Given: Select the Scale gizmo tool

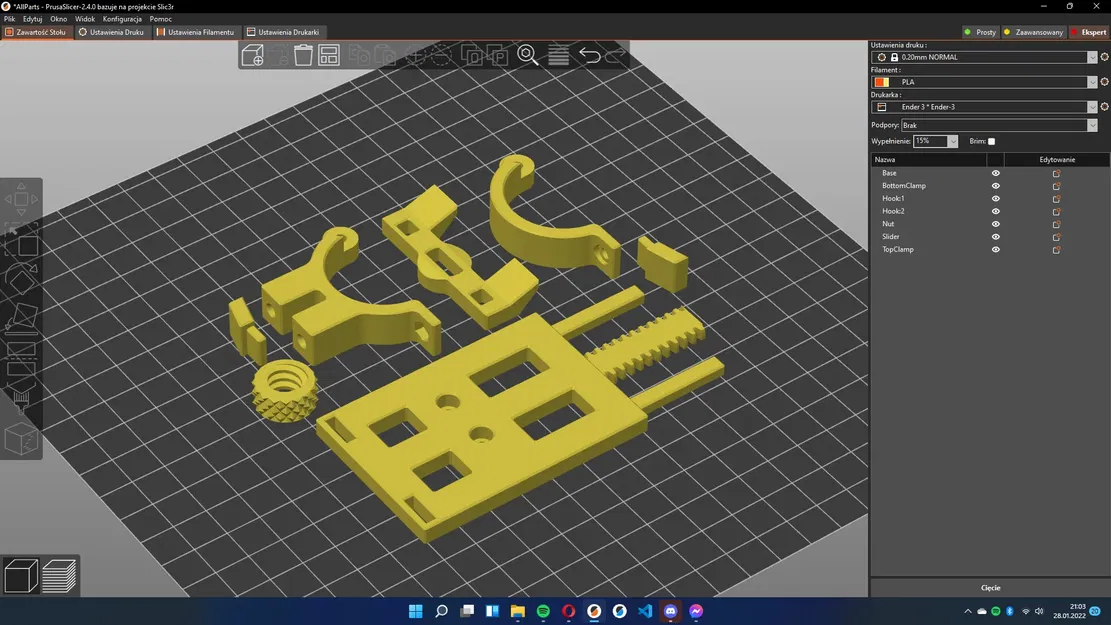Looking at the screenshot, I should (x=21, y=242).
